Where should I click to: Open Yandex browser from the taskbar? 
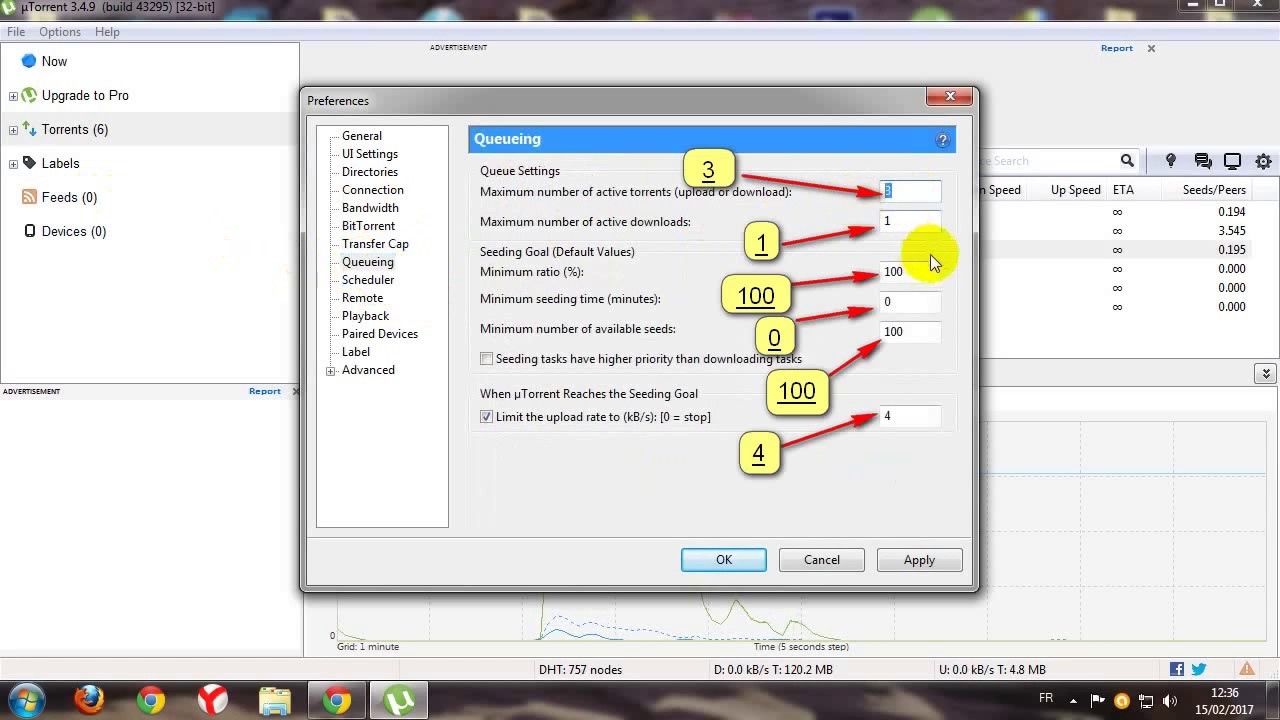[212, 700]
